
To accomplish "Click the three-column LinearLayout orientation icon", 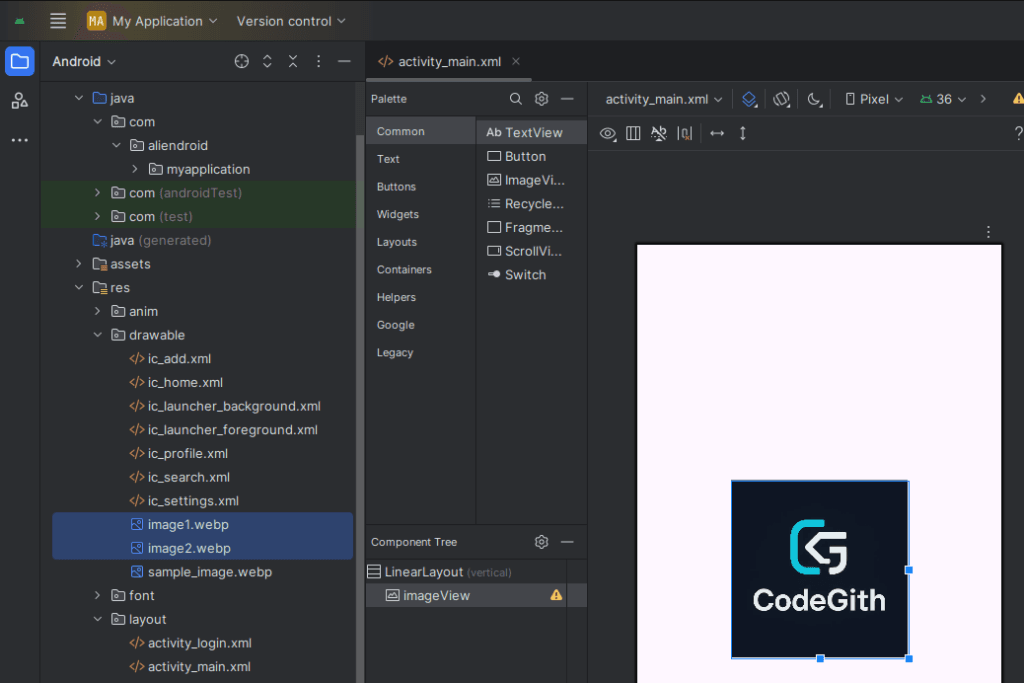I will point(633,133).
